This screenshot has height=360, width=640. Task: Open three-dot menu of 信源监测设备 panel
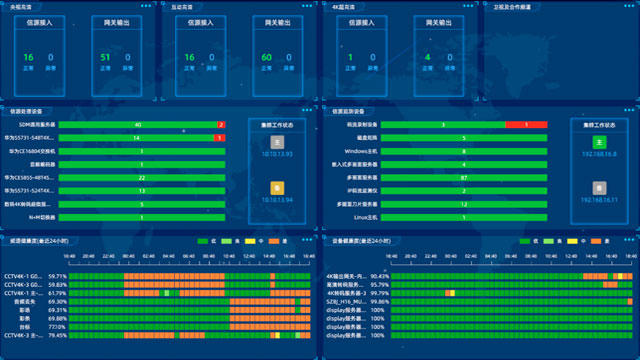[x=629, y=110]
